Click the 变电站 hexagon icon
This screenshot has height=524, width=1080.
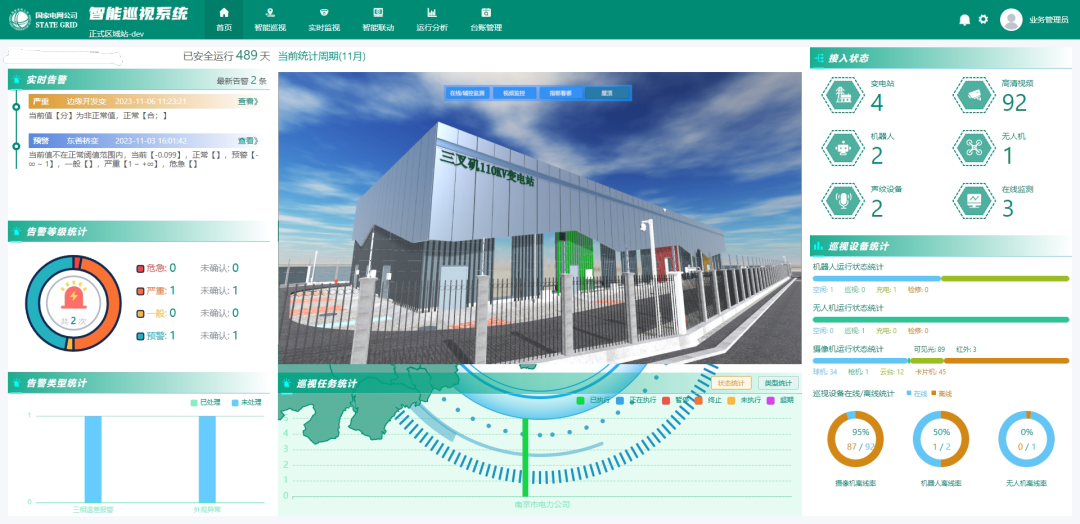843,95
